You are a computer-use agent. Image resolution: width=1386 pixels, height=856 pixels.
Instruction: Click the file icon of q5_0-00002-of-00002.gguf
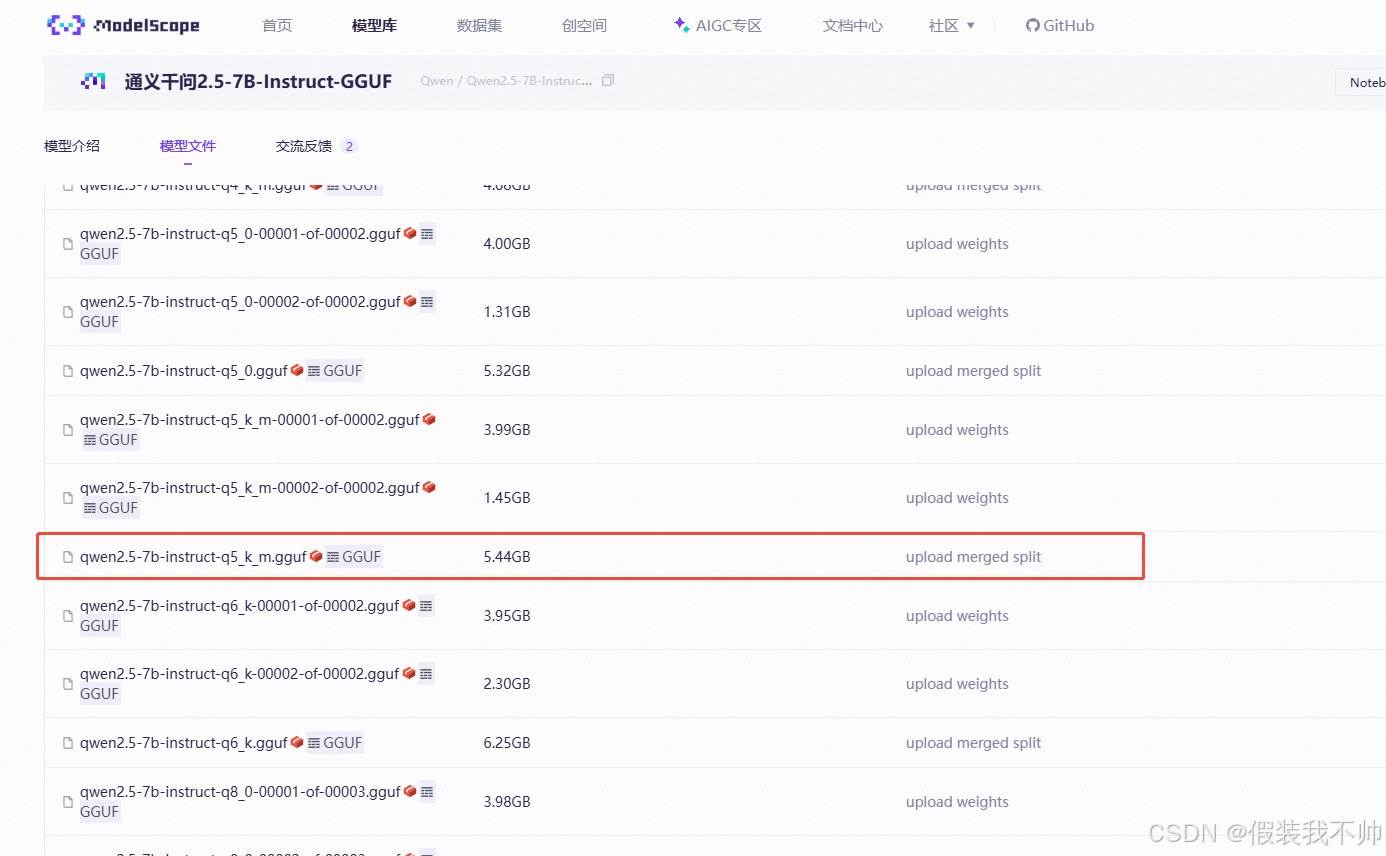pos(68,312)
